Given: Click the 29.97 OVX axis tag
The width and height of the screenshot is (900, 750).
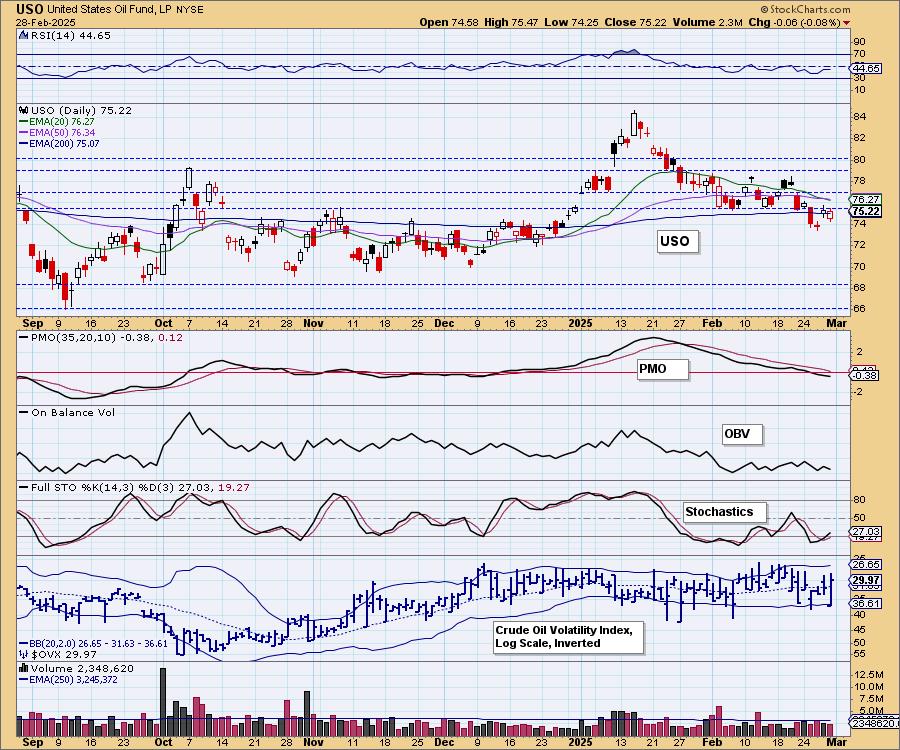Looking at the screenshot, I should point(866,580).
